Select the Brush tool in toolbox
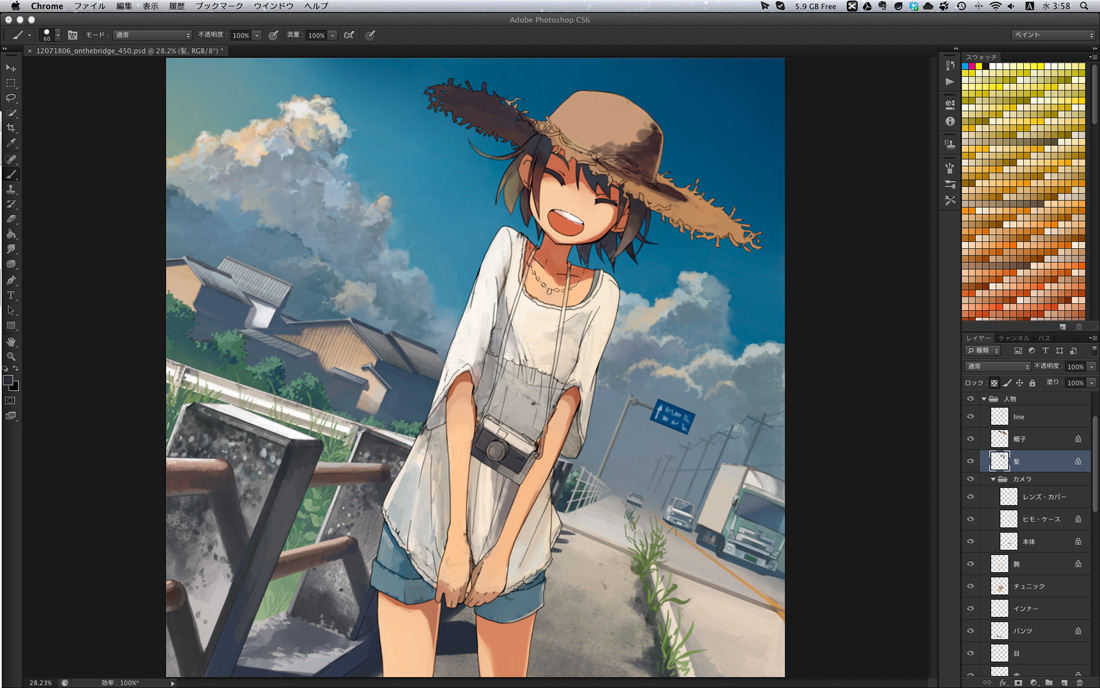Image resolution: width=1100 pixels, height=688 pixels. [11, 174]
